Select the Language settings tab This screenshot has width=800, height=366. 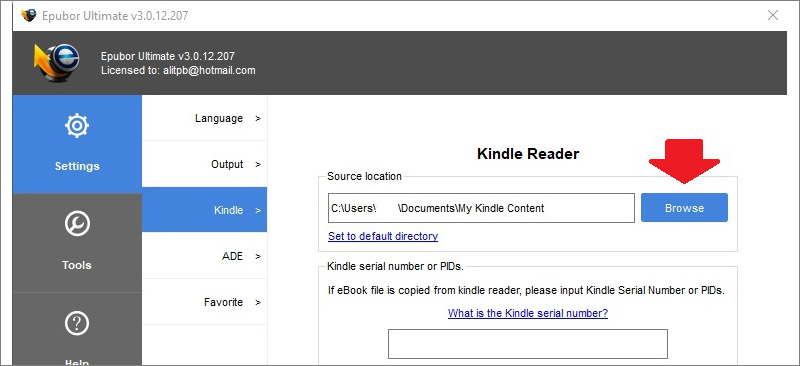[x=205, y=118]
